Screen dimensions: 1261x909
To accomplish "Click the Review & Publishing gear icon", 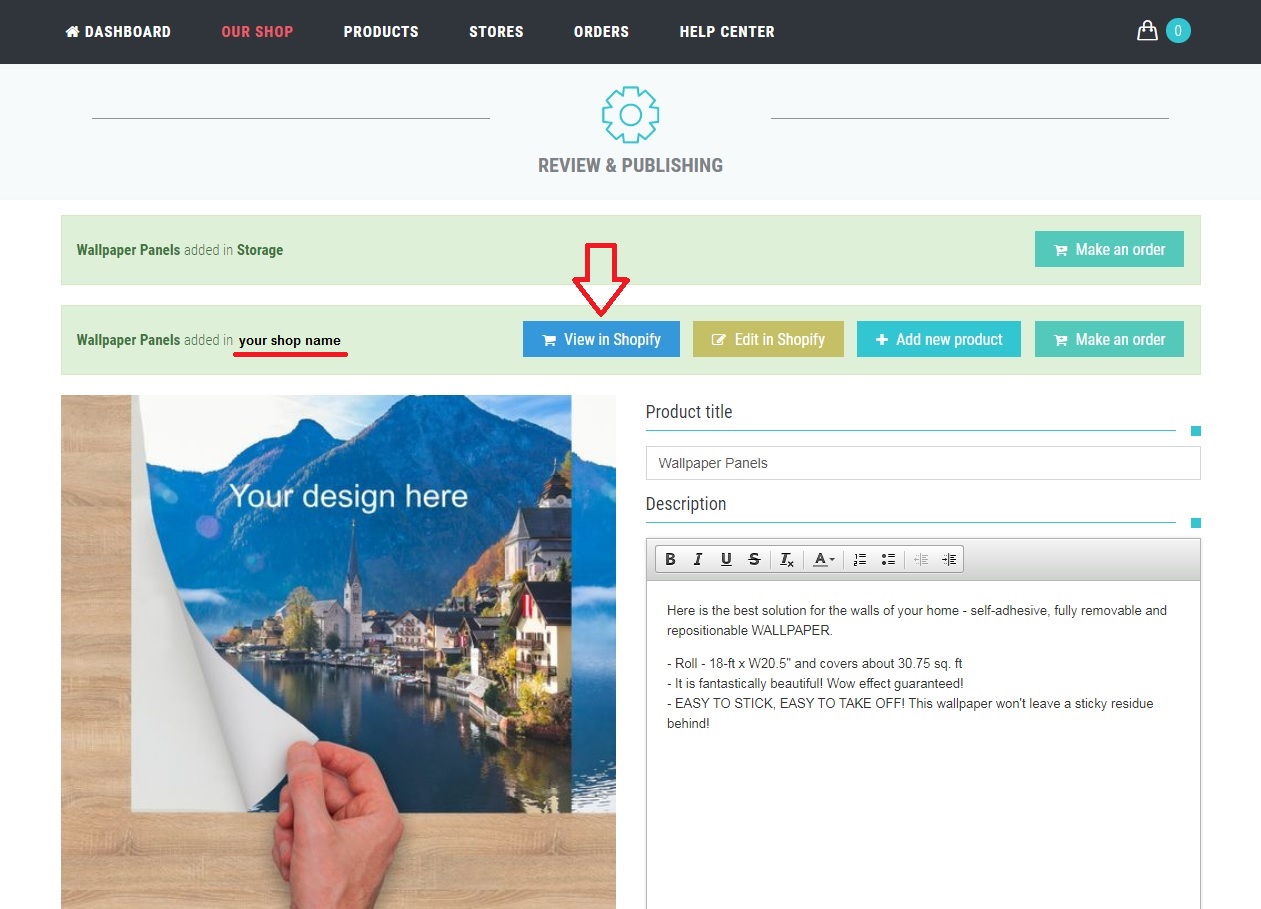I will pyautogui.click(x=630, y=115).
